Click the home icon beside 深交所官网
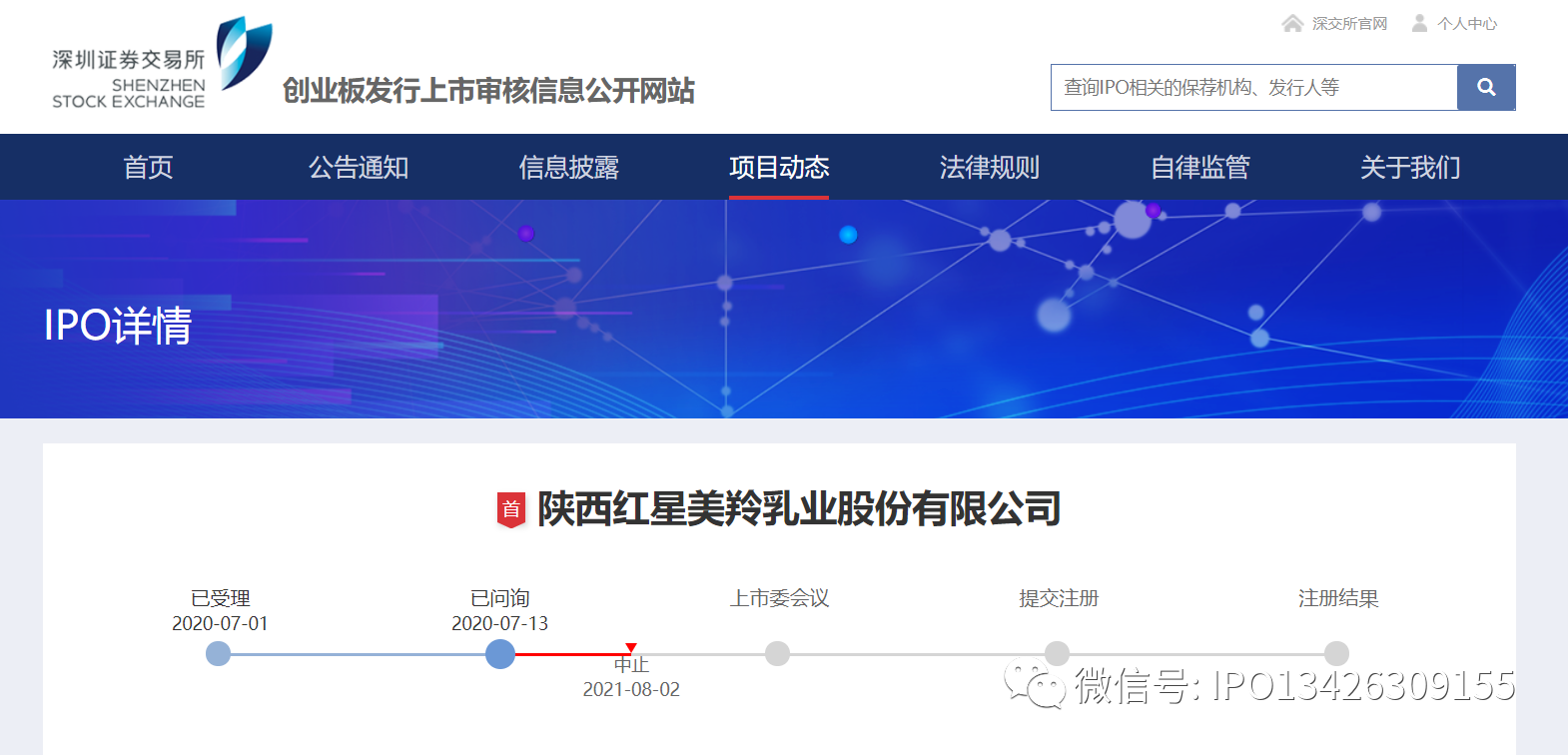Viewport: 1568px width, 755px height. pyautogui.click(x=1292, y=23)
